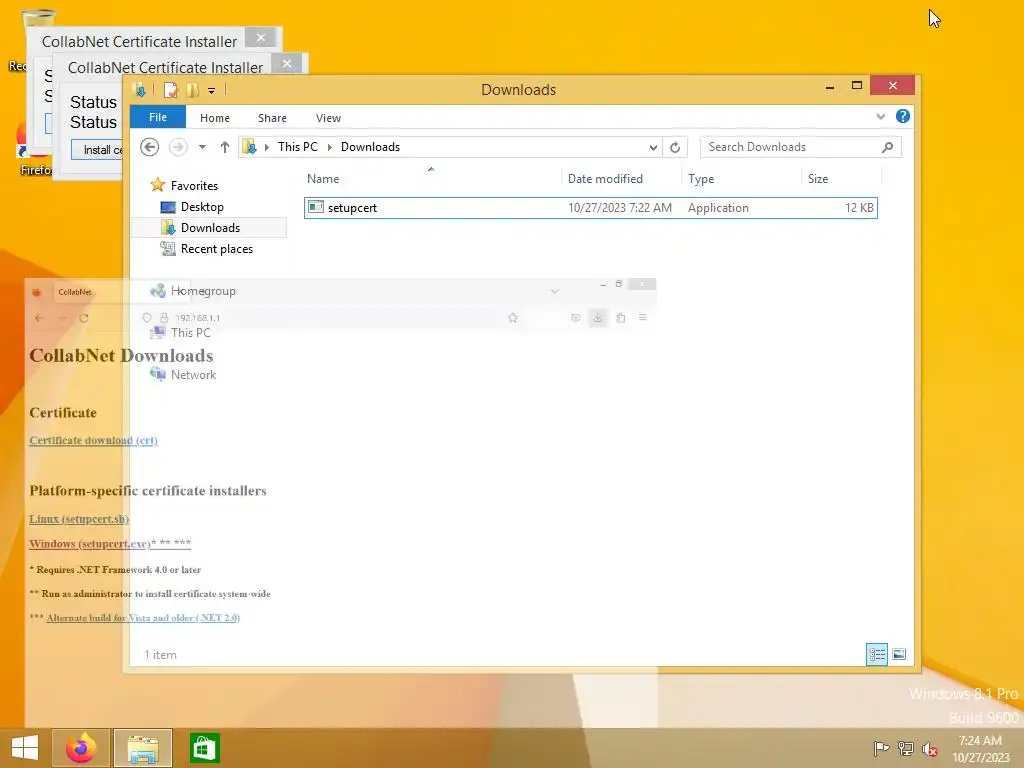Image resolution: width=1024 pixels, height=768 pixels.
Task: Click Install button in Certificate Installer
Action: [x=98, y=150]
